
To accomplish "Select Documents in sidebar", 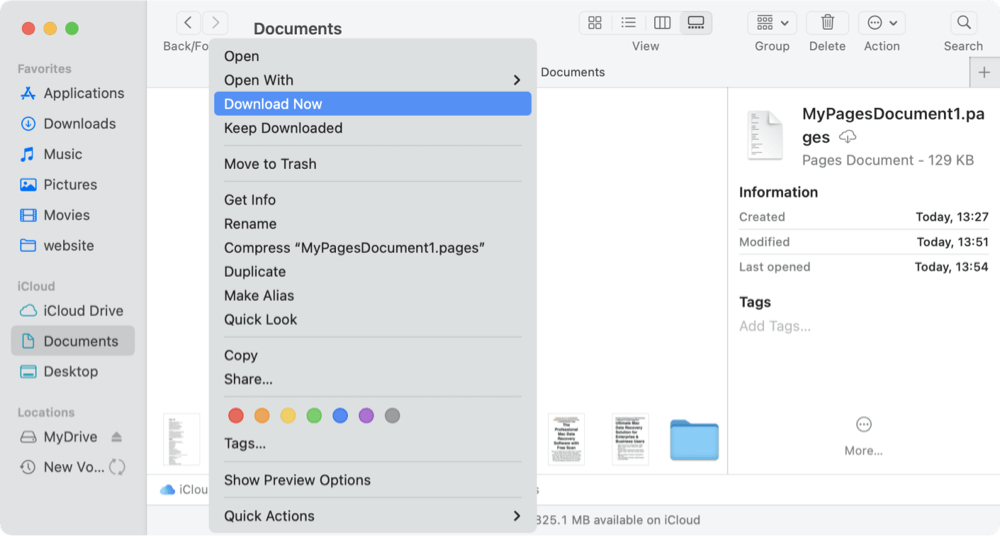I will (x=73, y=341).
